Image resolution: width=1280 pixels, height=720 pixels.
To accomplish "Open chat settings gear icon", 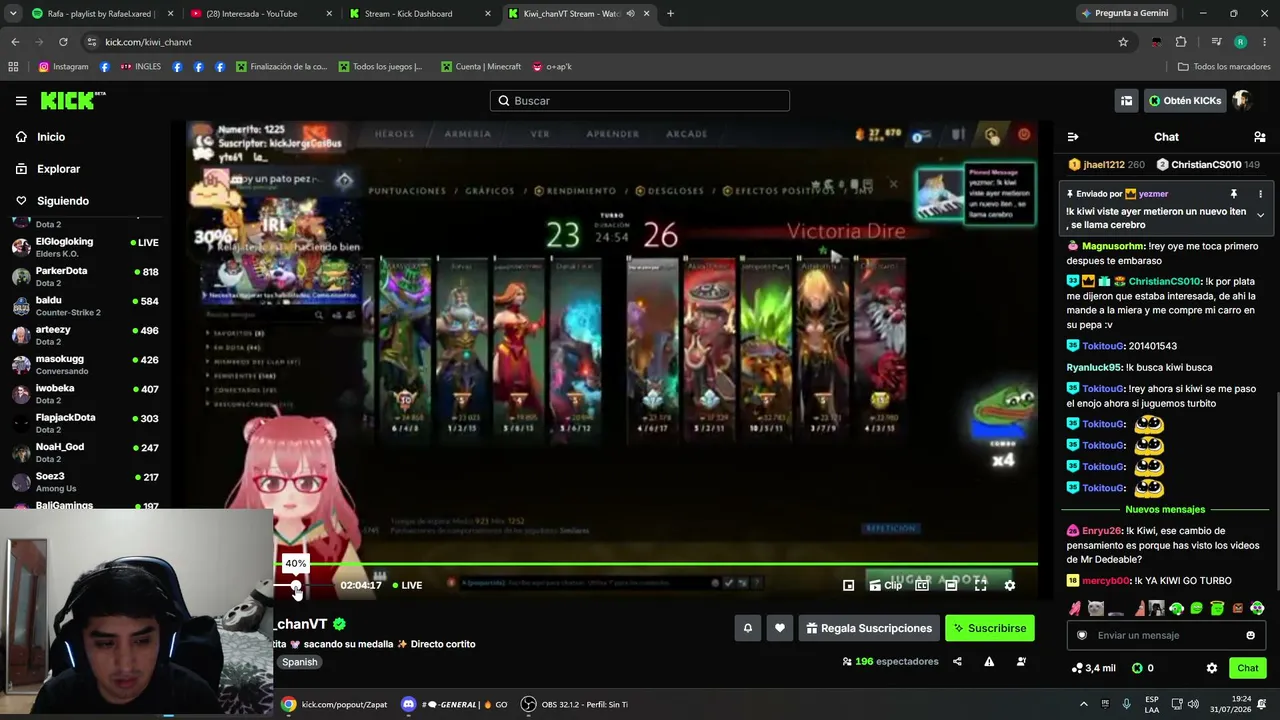I will (x=1212, y=668).
